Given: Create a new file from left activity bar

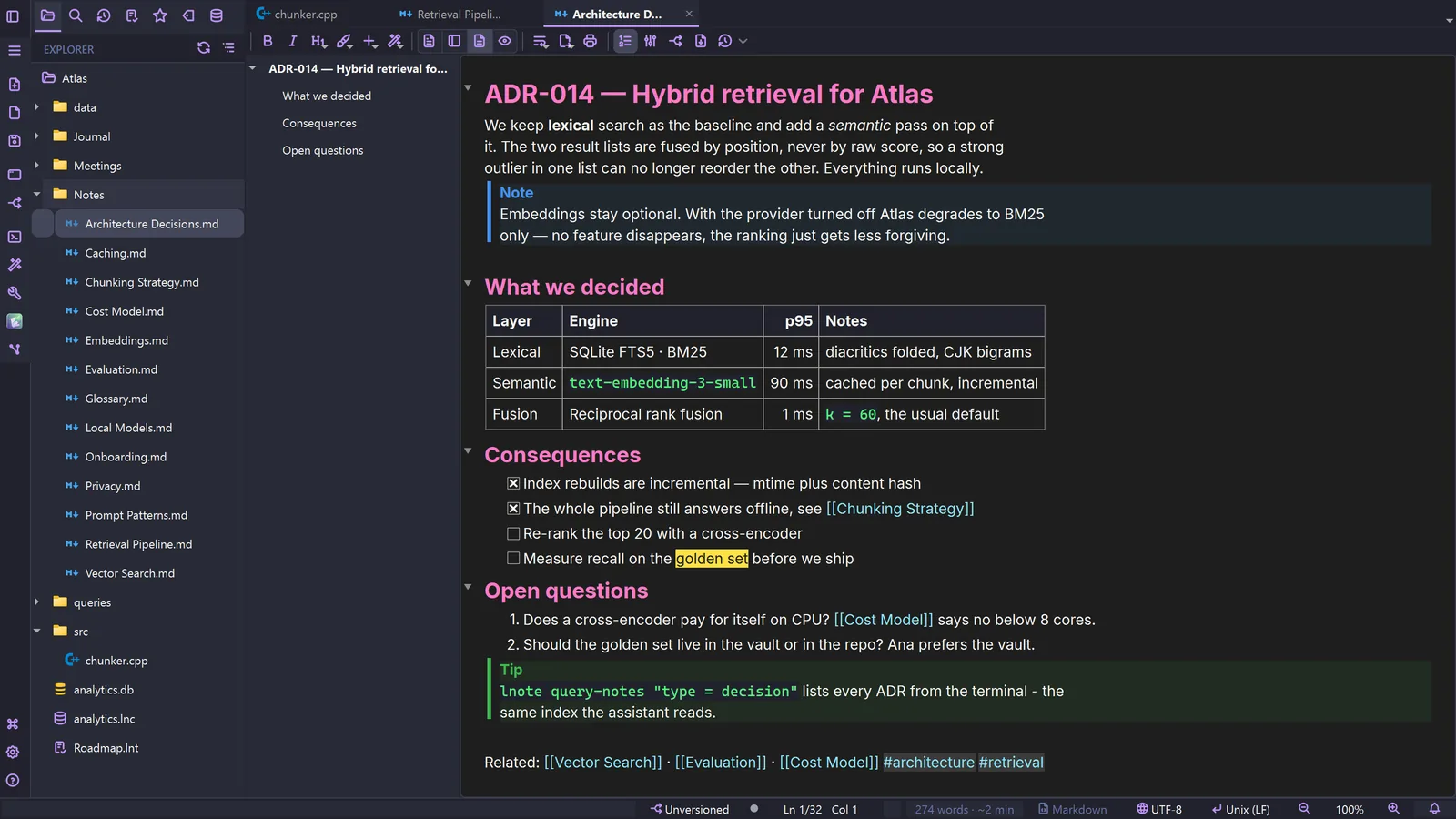Looking at the screenshot, I should pyautogui.click(x=14, y=85).
